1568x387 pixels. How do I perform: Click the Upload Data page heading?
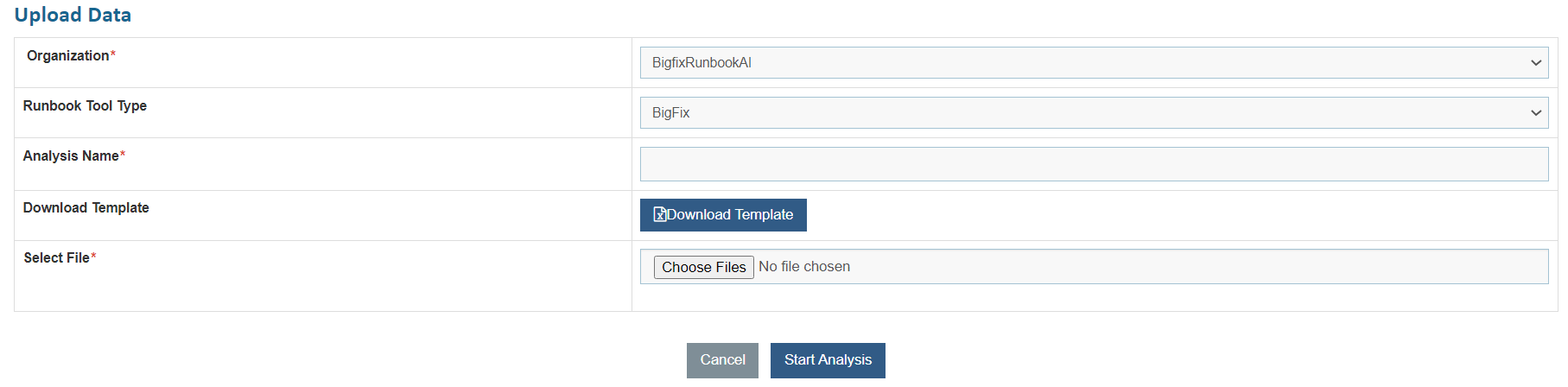click(x=73, y=16)
